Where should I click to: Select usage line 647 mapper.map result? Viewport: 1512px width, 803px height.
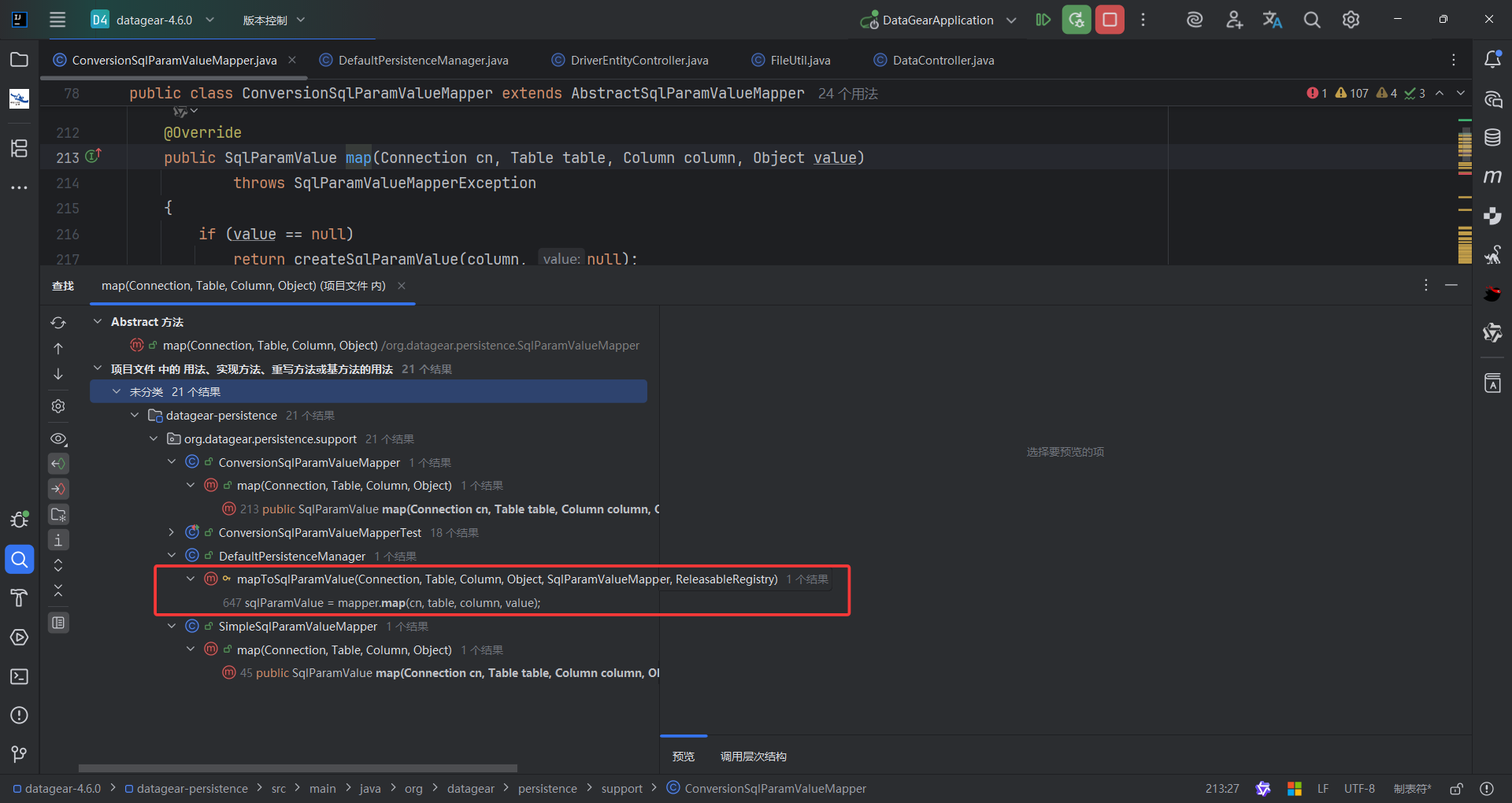(381, 602)
